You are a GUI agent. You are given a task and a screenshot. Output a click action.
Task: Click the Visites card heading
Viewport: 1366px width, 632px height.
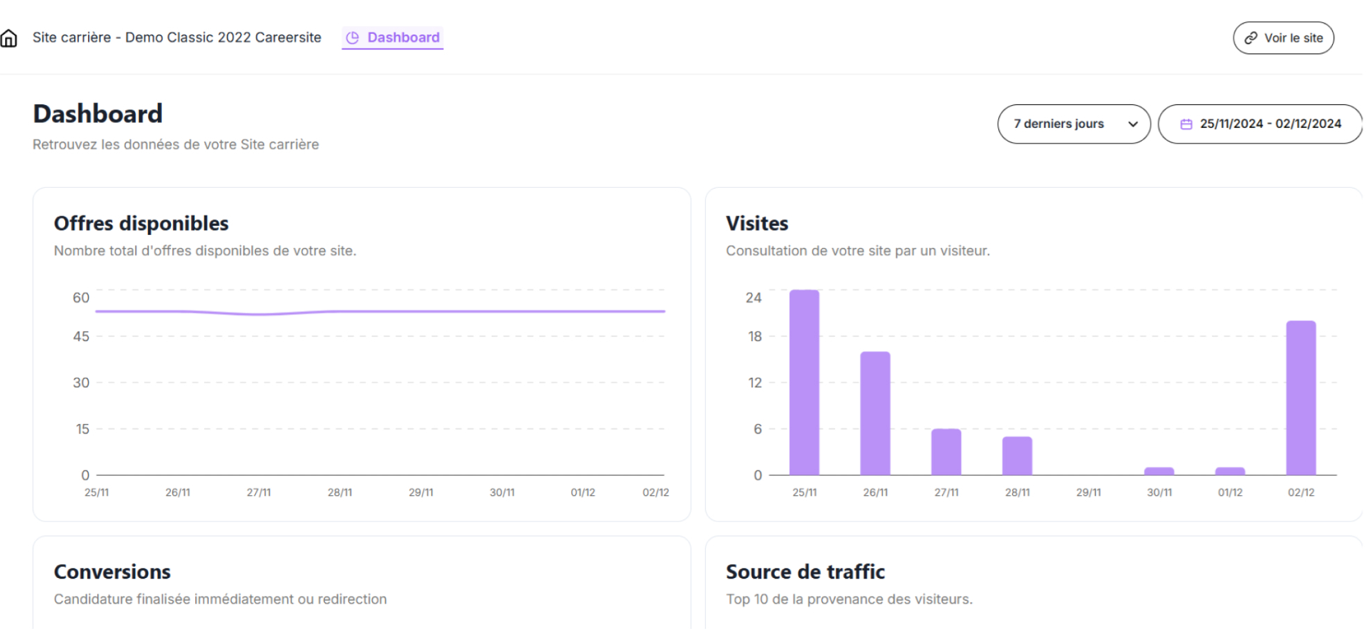757,223
